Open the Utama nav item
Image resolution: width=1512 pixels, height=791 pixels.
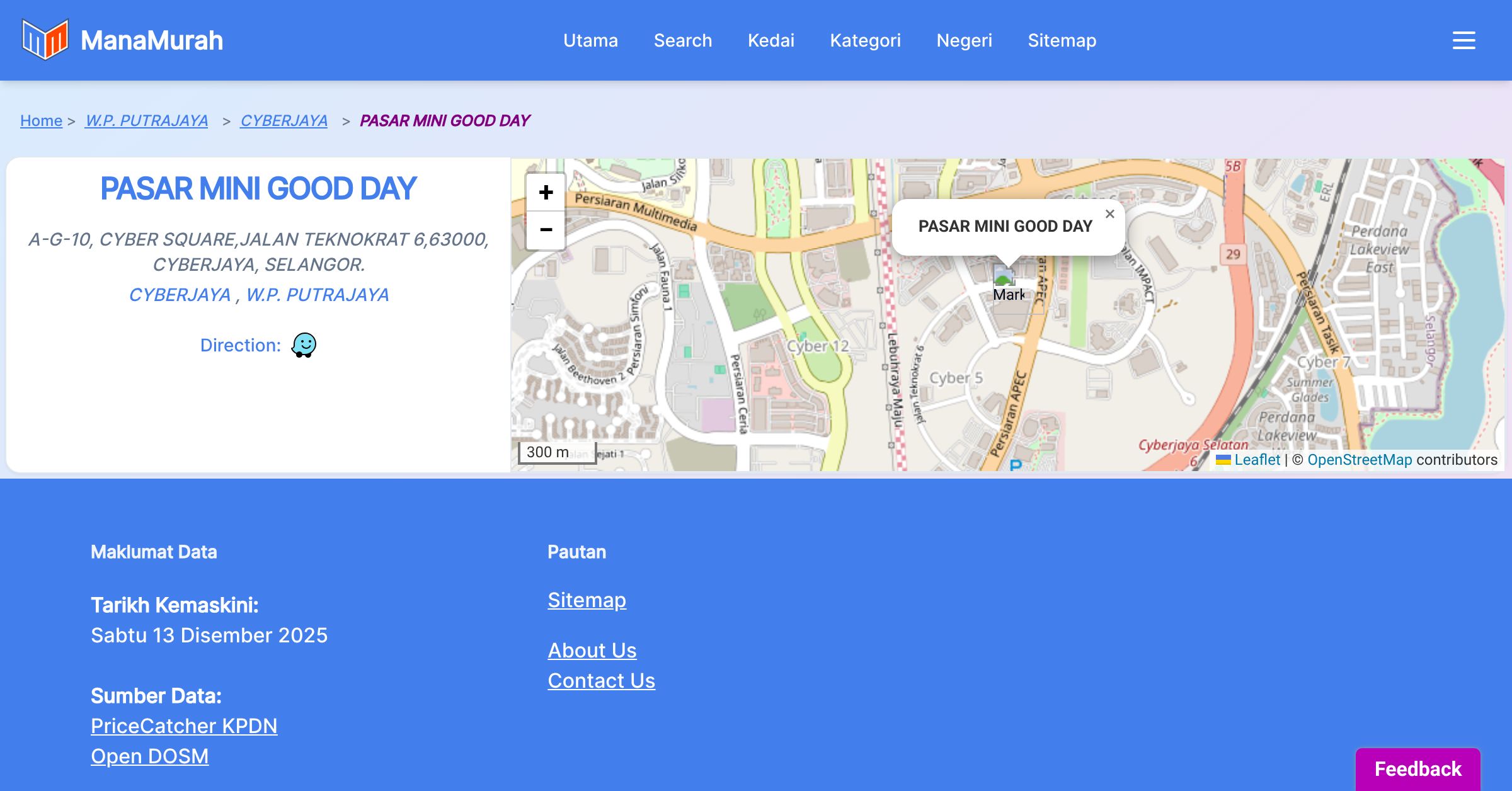tap(590, 40)
